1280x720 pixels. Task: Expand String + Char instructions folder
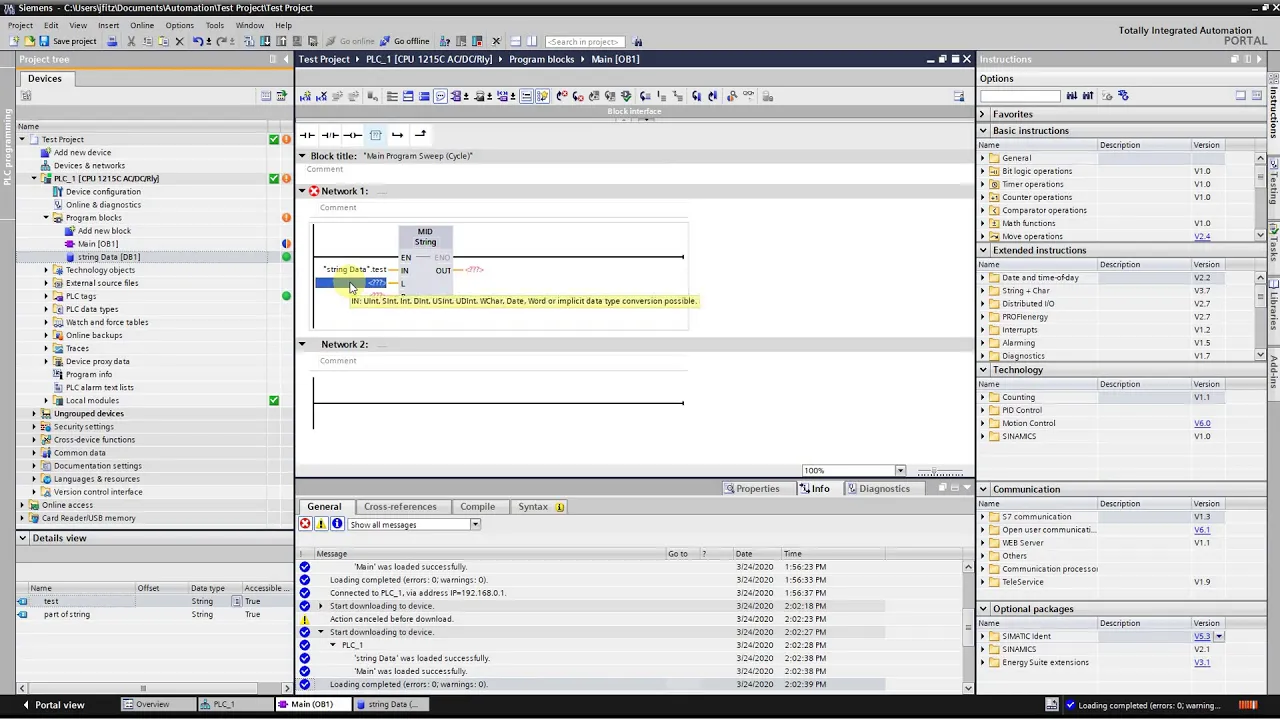(x=982, y=291)
